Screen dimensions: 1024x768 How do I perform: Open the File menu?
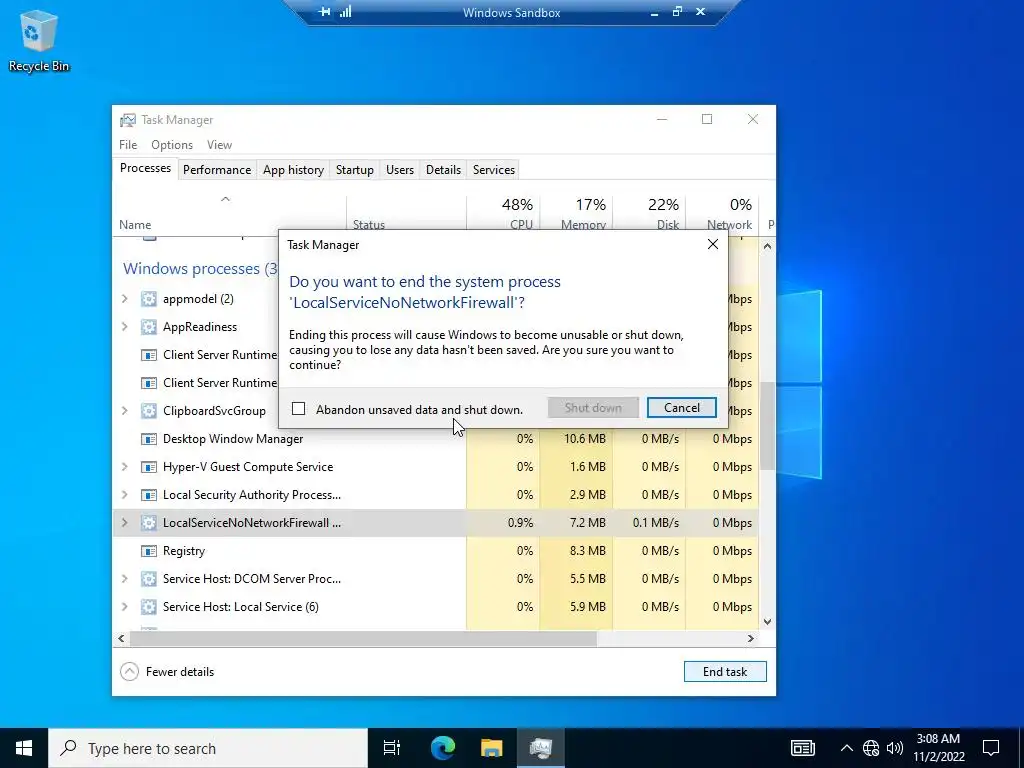coord(128,144)
